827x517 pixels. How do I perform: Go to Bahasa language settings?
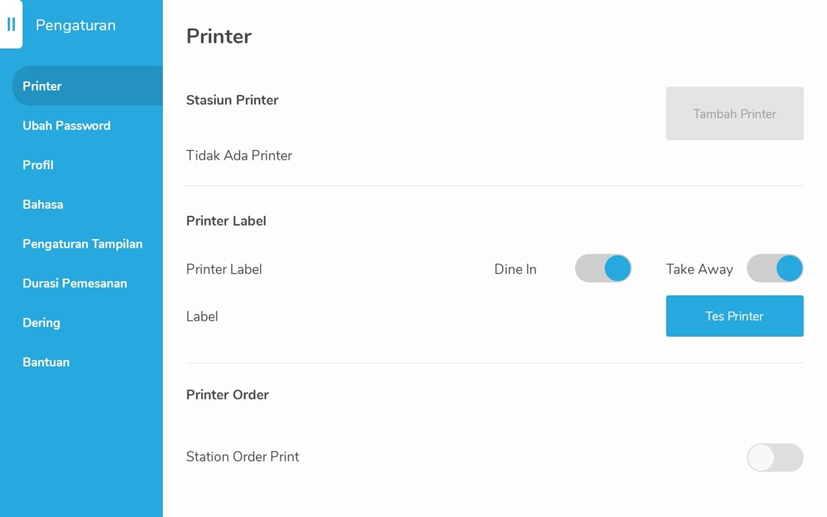[43, 205]
